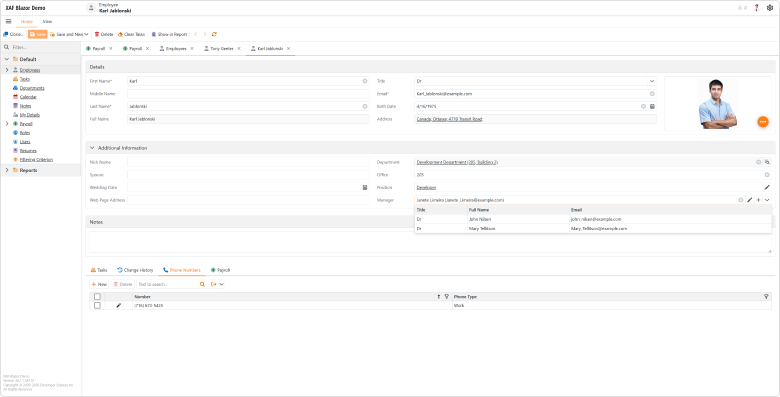Click the Department lookup search icon
Screen dimensions: 780x397
pyautogui.click(x=767, y=162)
